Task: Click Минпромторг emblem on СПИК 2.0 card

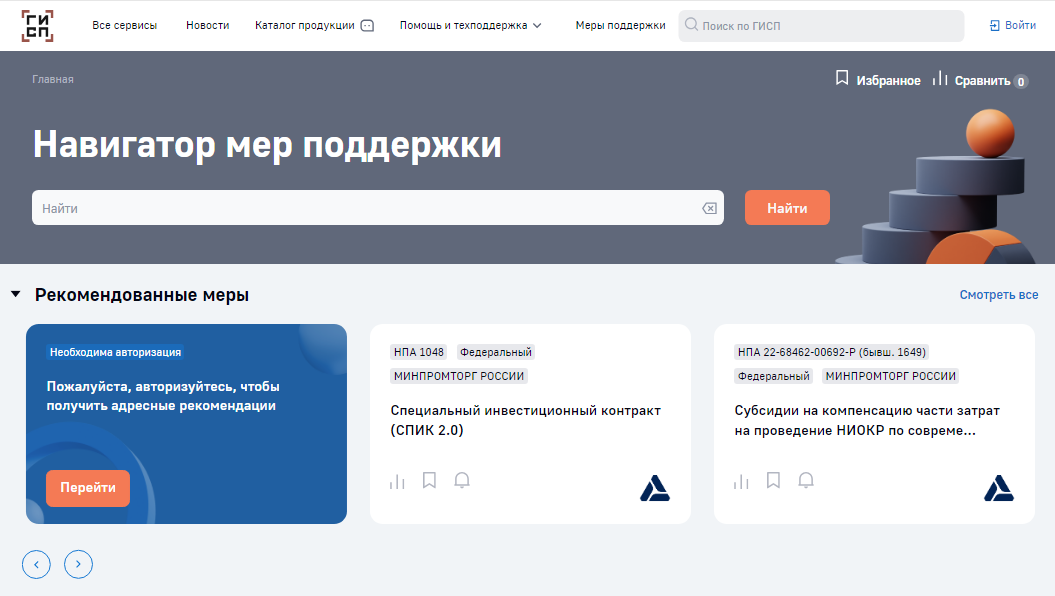Action: (x=656, y=489)
